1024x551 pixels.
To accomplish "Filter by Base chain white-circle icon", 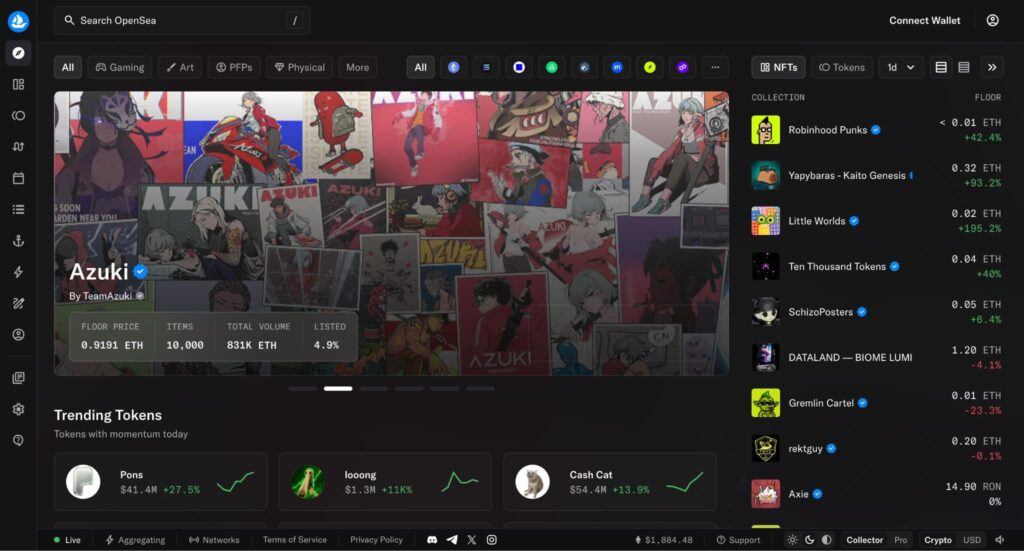I will (x=519, y=67).
